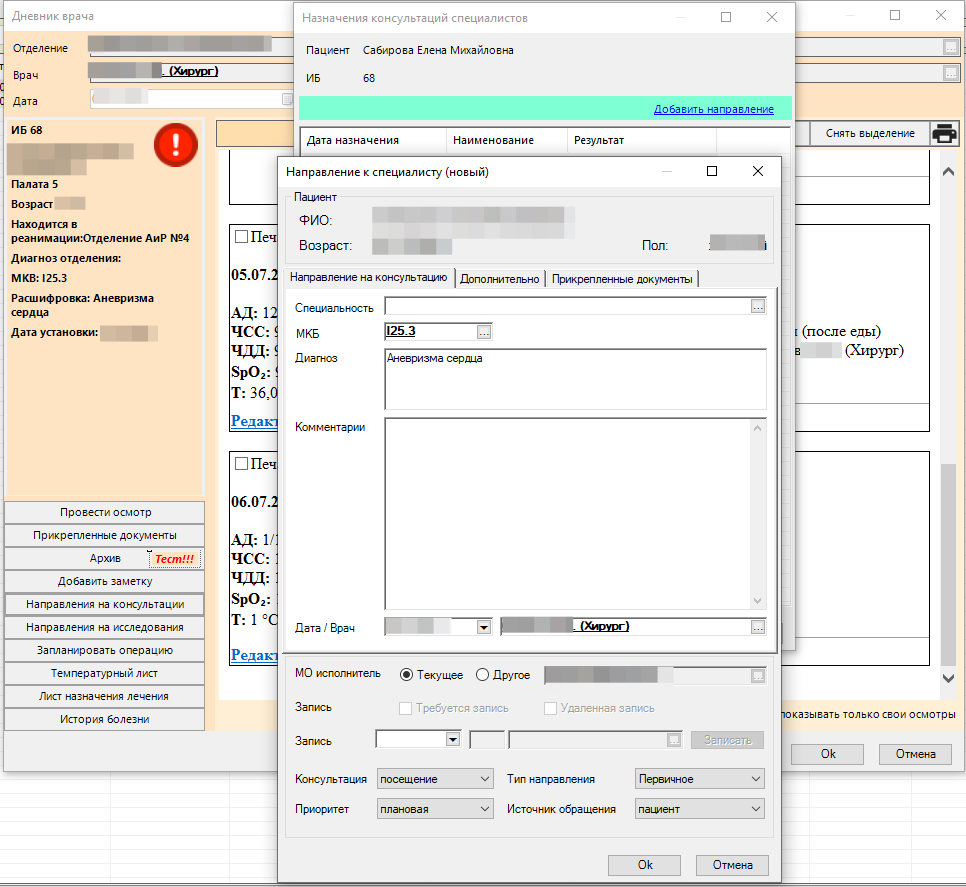
Task: Open История болезни
Action: (x=105, y=719)
